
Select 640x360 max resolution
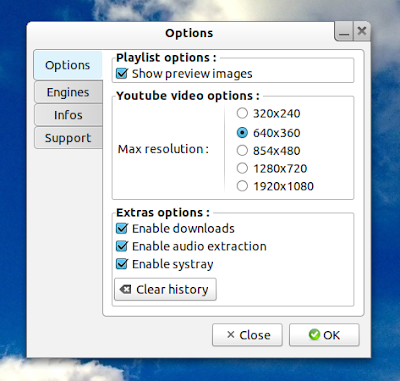click(x=242, y=133)
